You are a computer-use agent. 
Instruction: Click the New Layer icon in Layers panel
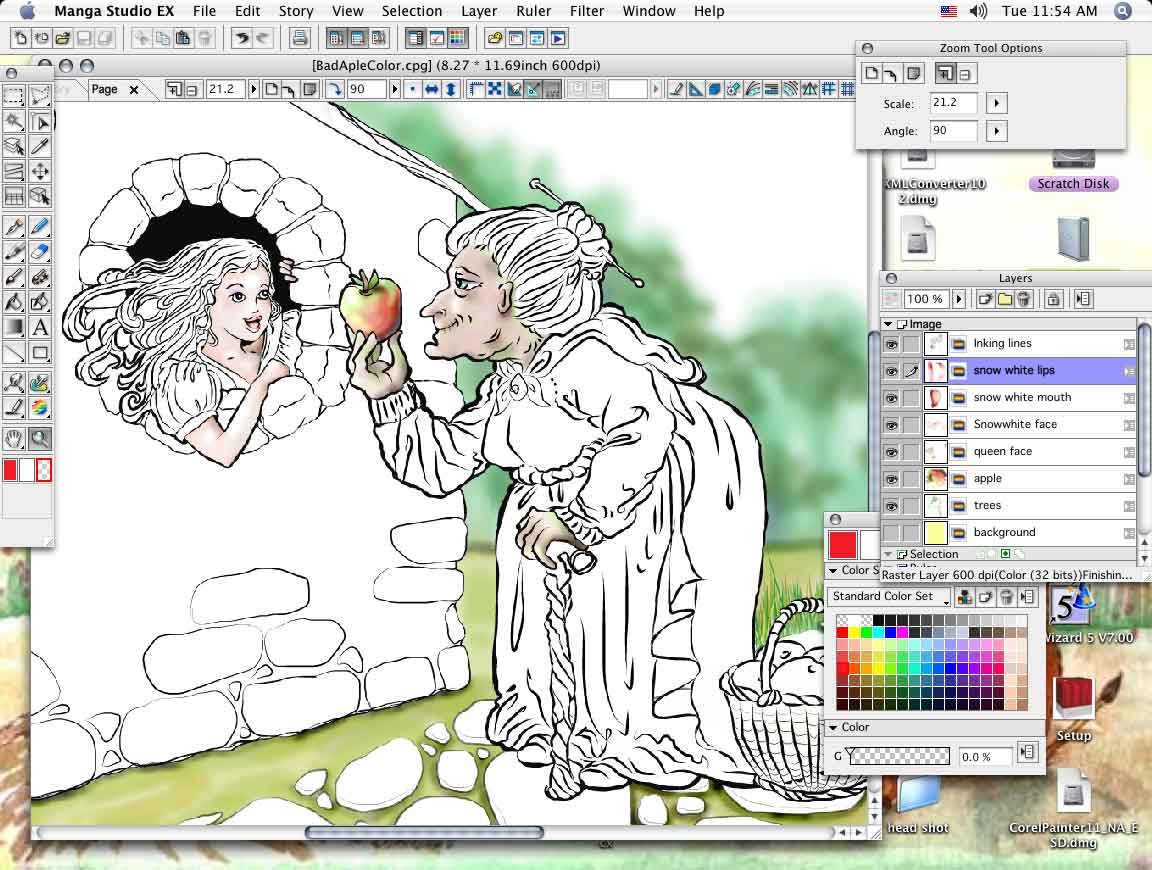(985, 299)
